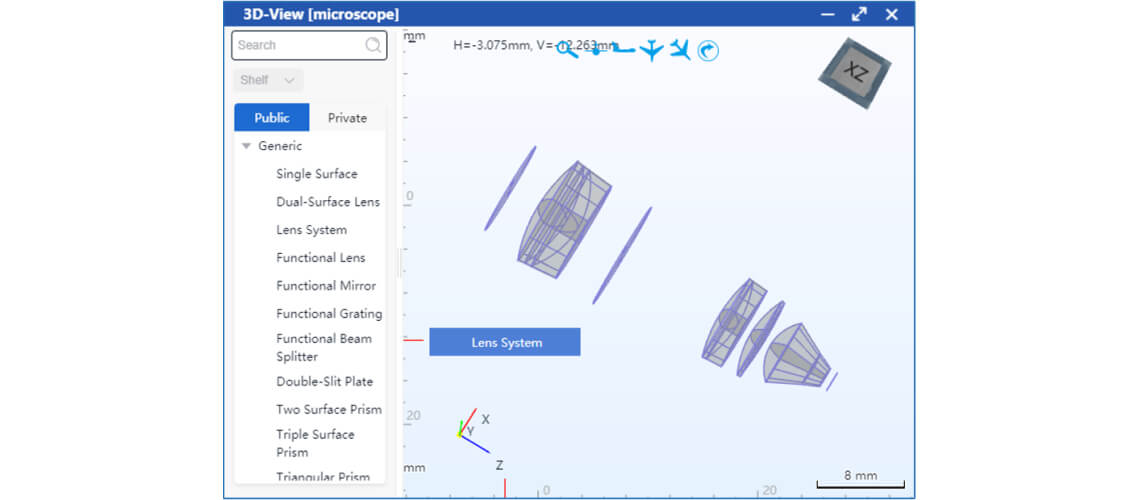1140x500 pixels.
Task: Click the L-shaped icon in the view toolbar
Action: (x=624, y=50)
